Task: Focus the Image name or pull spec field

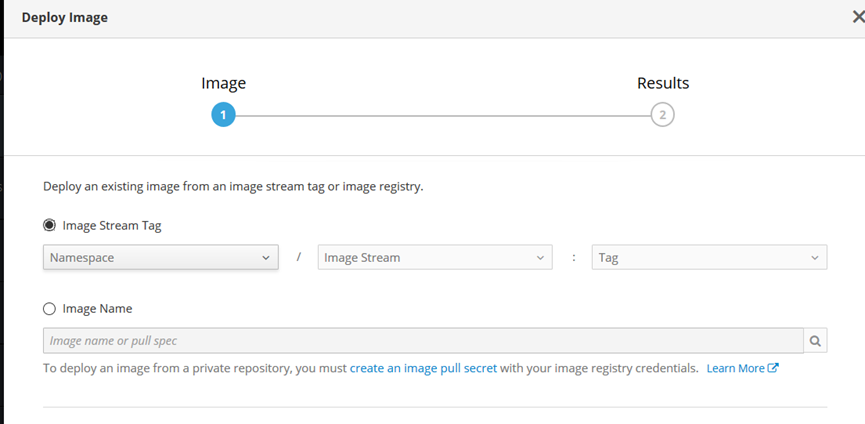Action: pyautogui.click(x=423, y=341)
